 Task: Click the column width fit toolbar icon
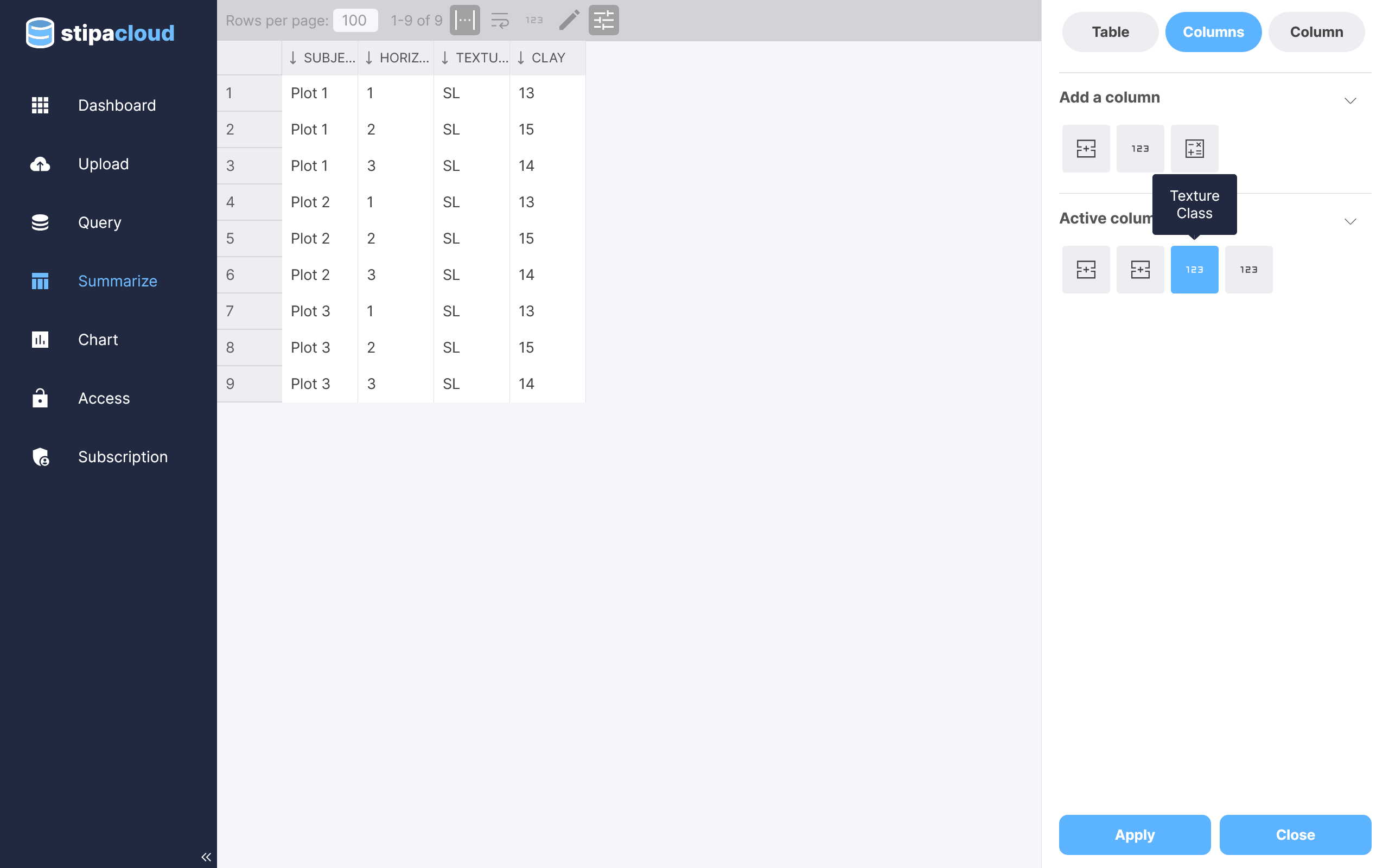click(x=464, y=21)
